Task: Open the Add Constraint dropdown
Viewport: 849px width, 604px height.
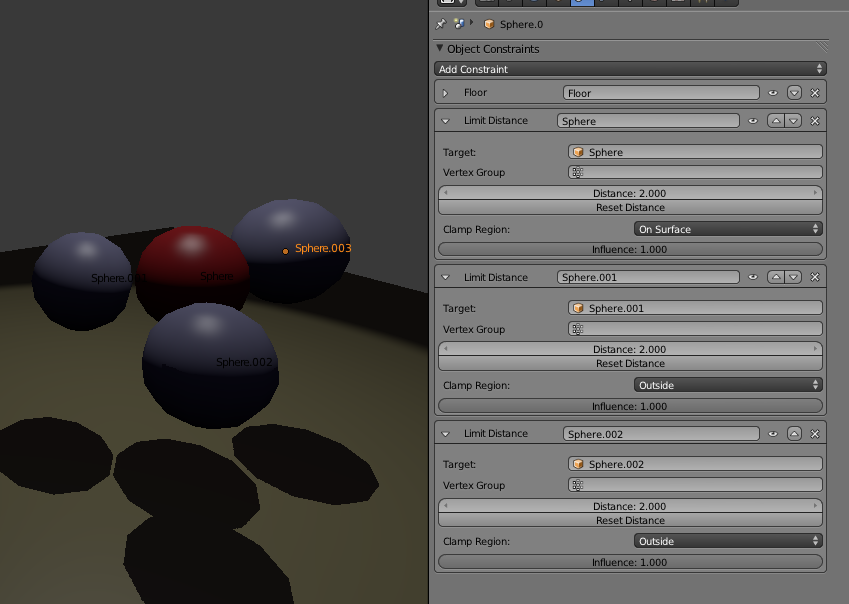Action: pyautogui.click(x=630, y=69)
